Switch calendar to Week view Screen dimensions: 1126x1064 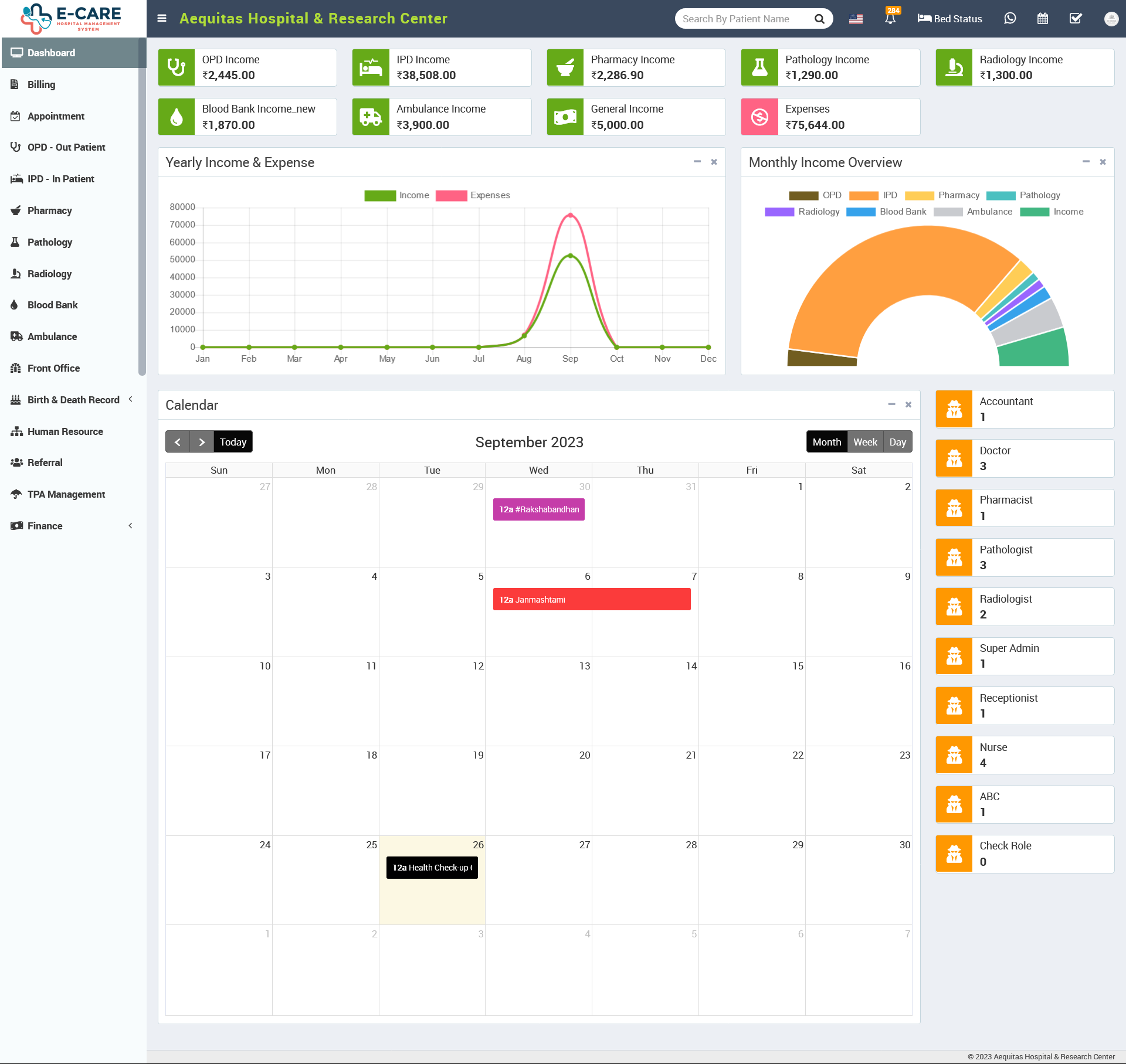point(866,441)
